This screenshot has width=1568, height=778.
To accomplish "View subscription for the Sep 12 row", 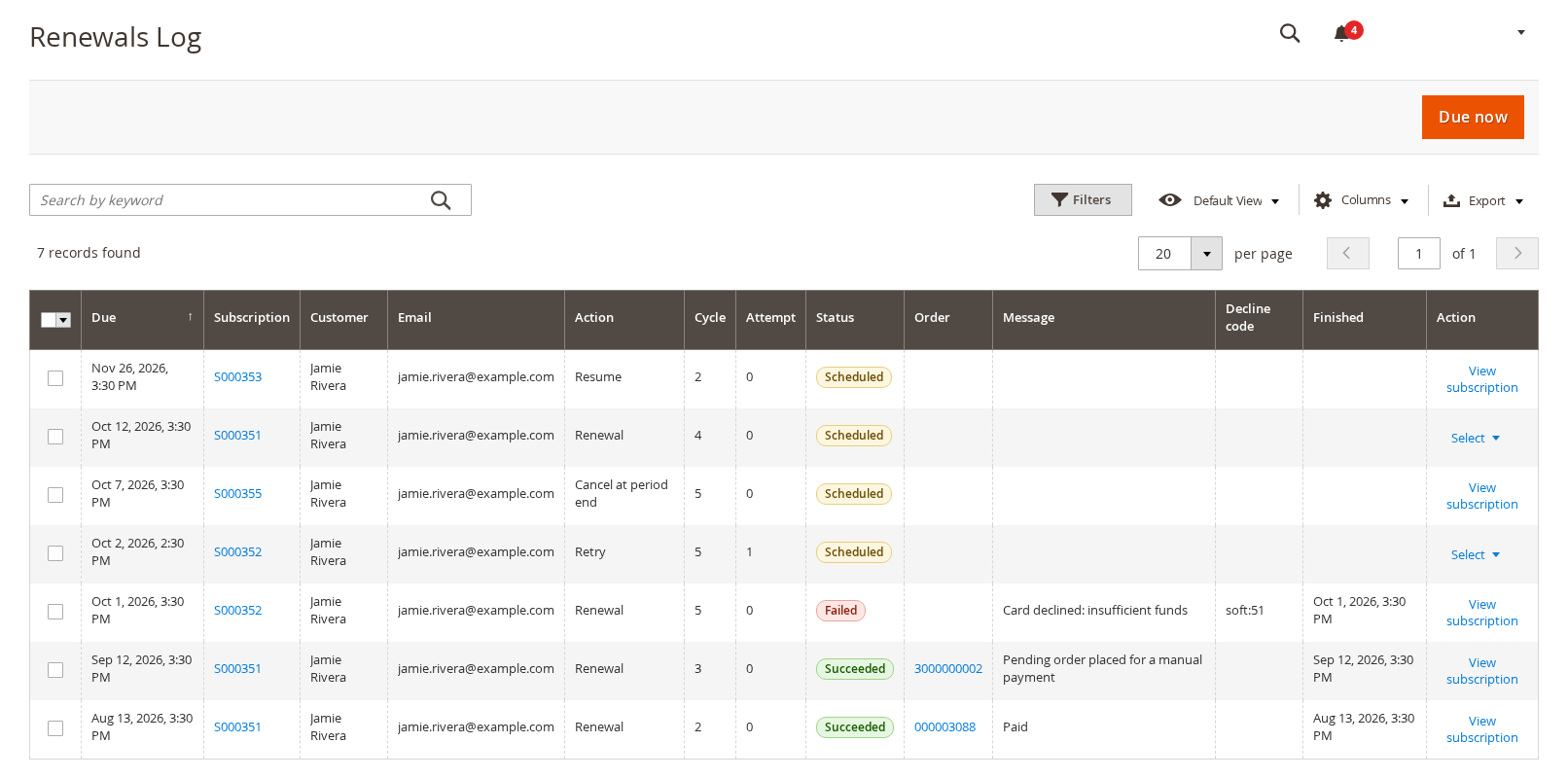I will pos(1481,671).
